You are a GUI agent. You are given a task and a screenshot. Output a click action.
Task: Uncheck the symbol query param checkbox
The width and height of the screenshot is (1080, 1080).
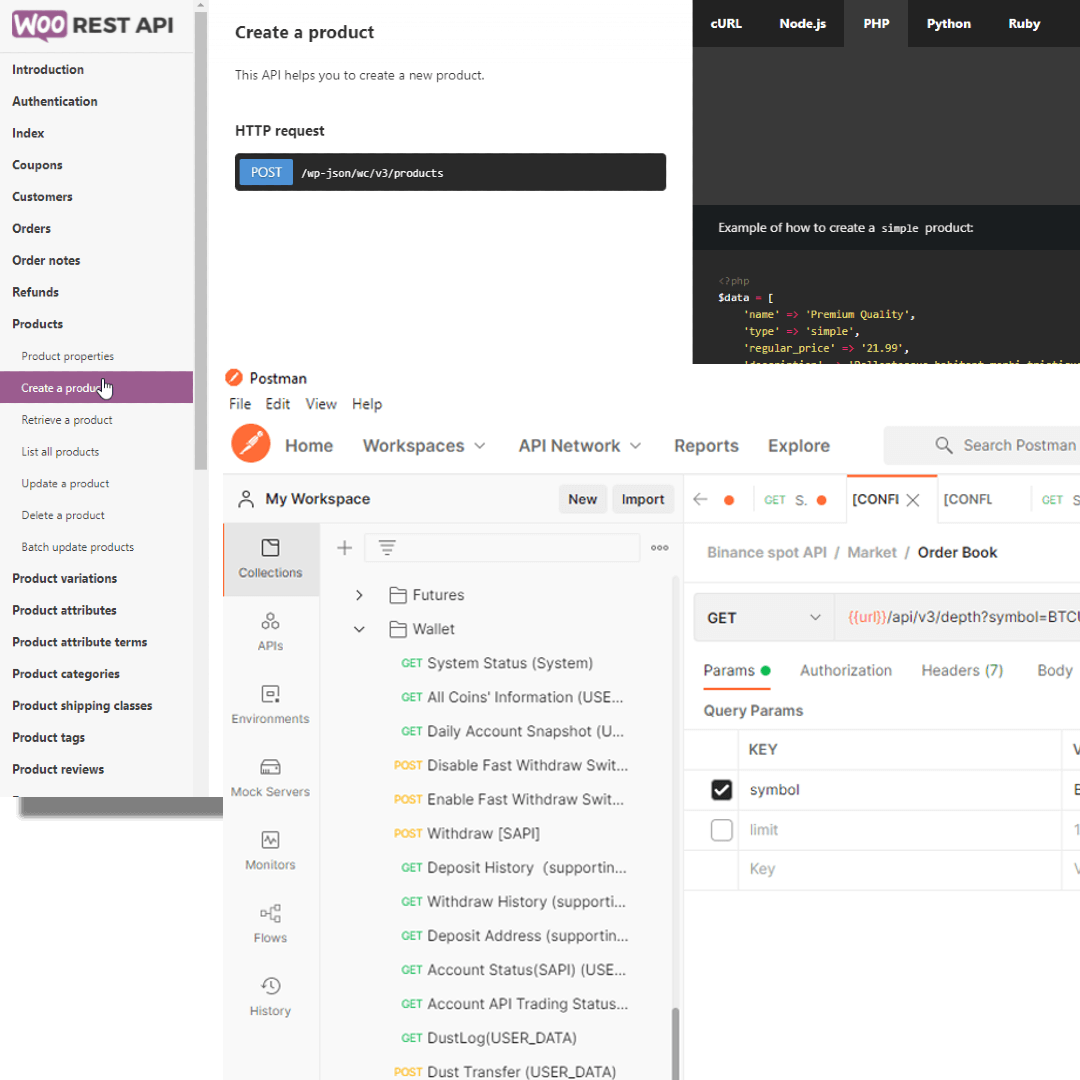click(x=721, y=790)
